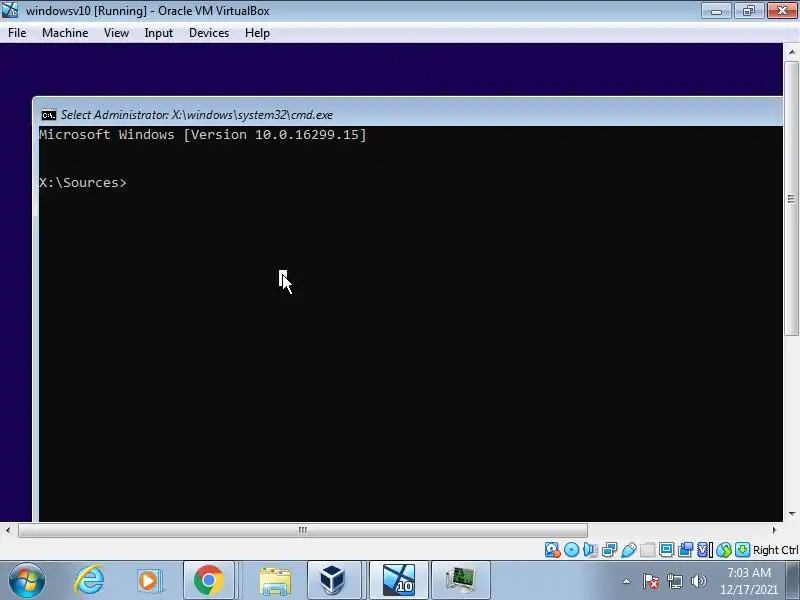800x600 pixels.
Task: Click the display status icon
Action: pos(666,549)
